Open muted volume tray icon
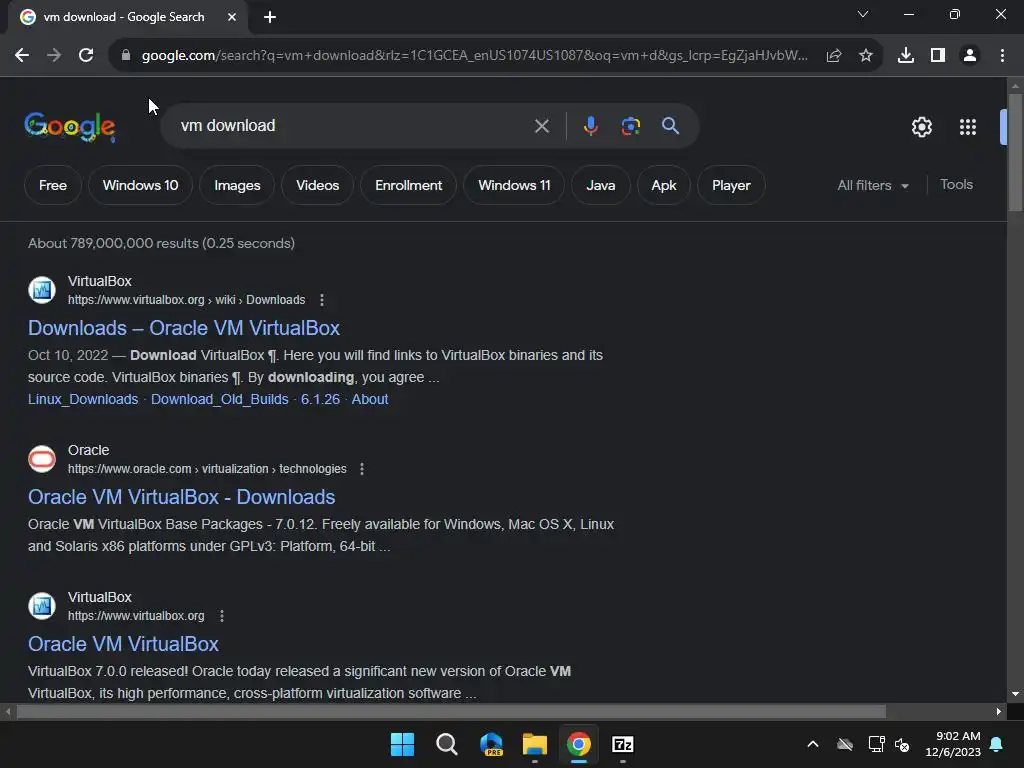Viewport: 1024px width, 768px height. [902, 744]
